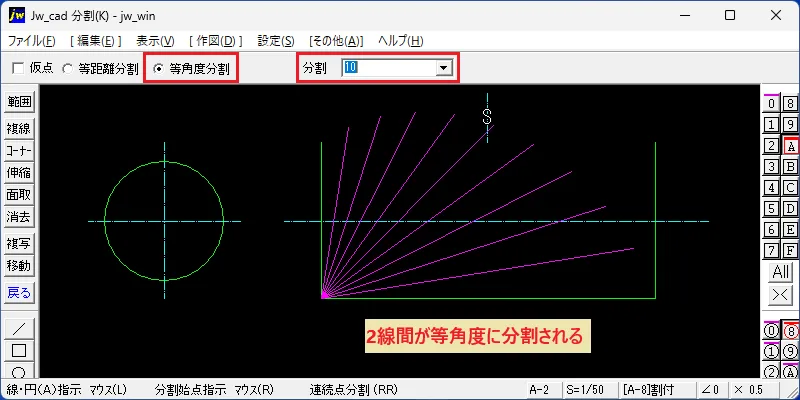Image resolution: width=800 pixels, height=400 pixels.
Task: Toggle layer C button
Action: pyautogui.click(x=790, y=188)
